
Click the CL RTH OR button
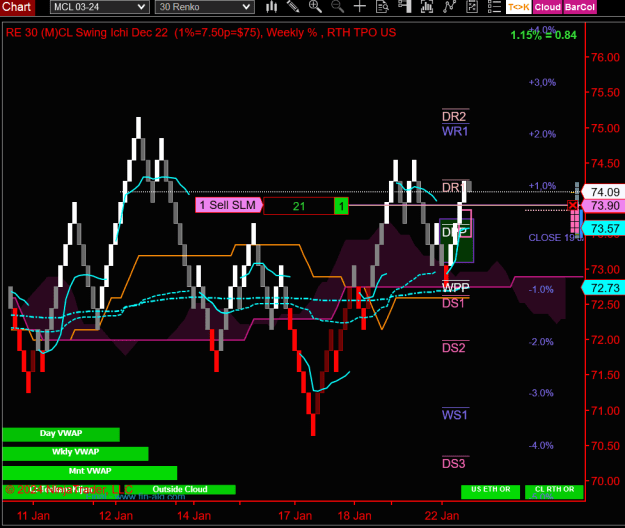(554, 491)
